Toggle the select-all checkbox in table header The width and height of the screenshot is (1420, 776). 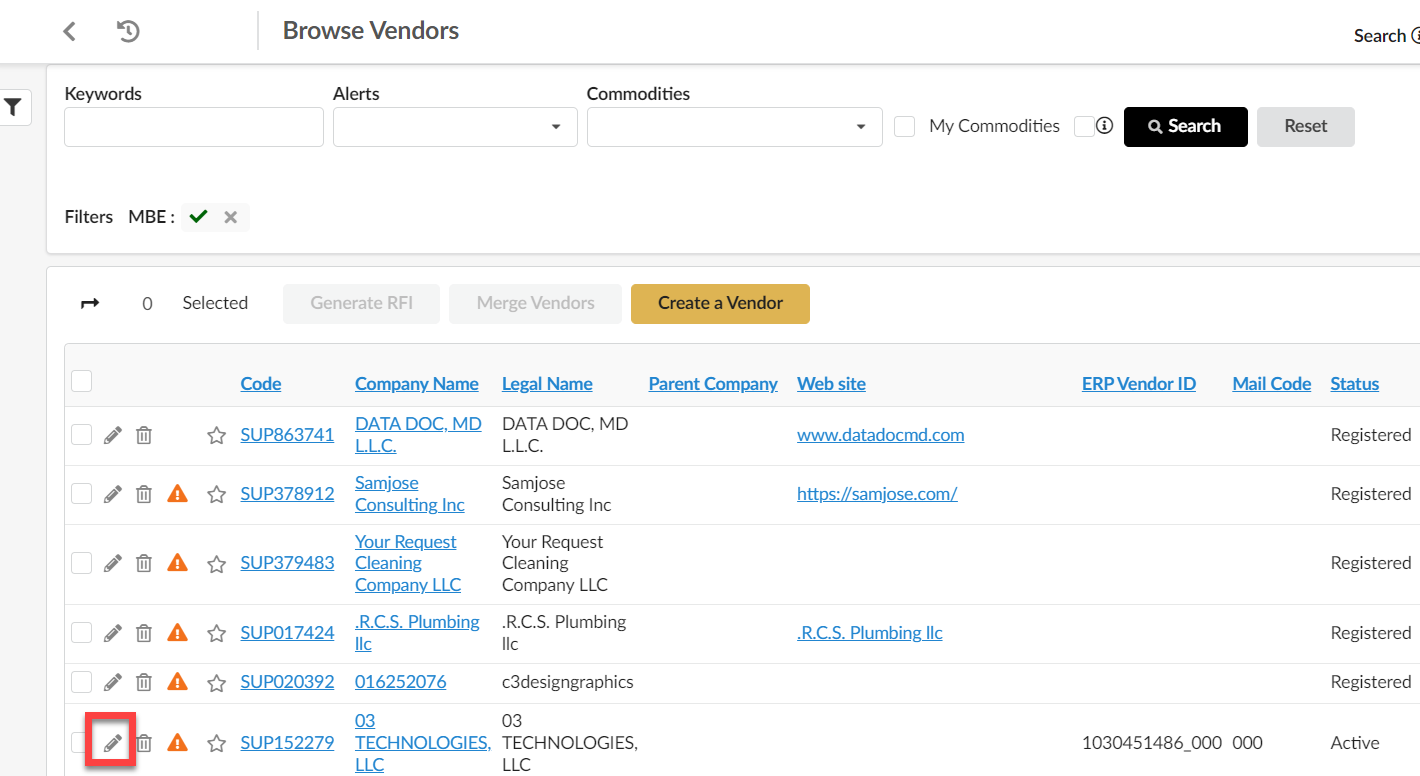[82, 380]
